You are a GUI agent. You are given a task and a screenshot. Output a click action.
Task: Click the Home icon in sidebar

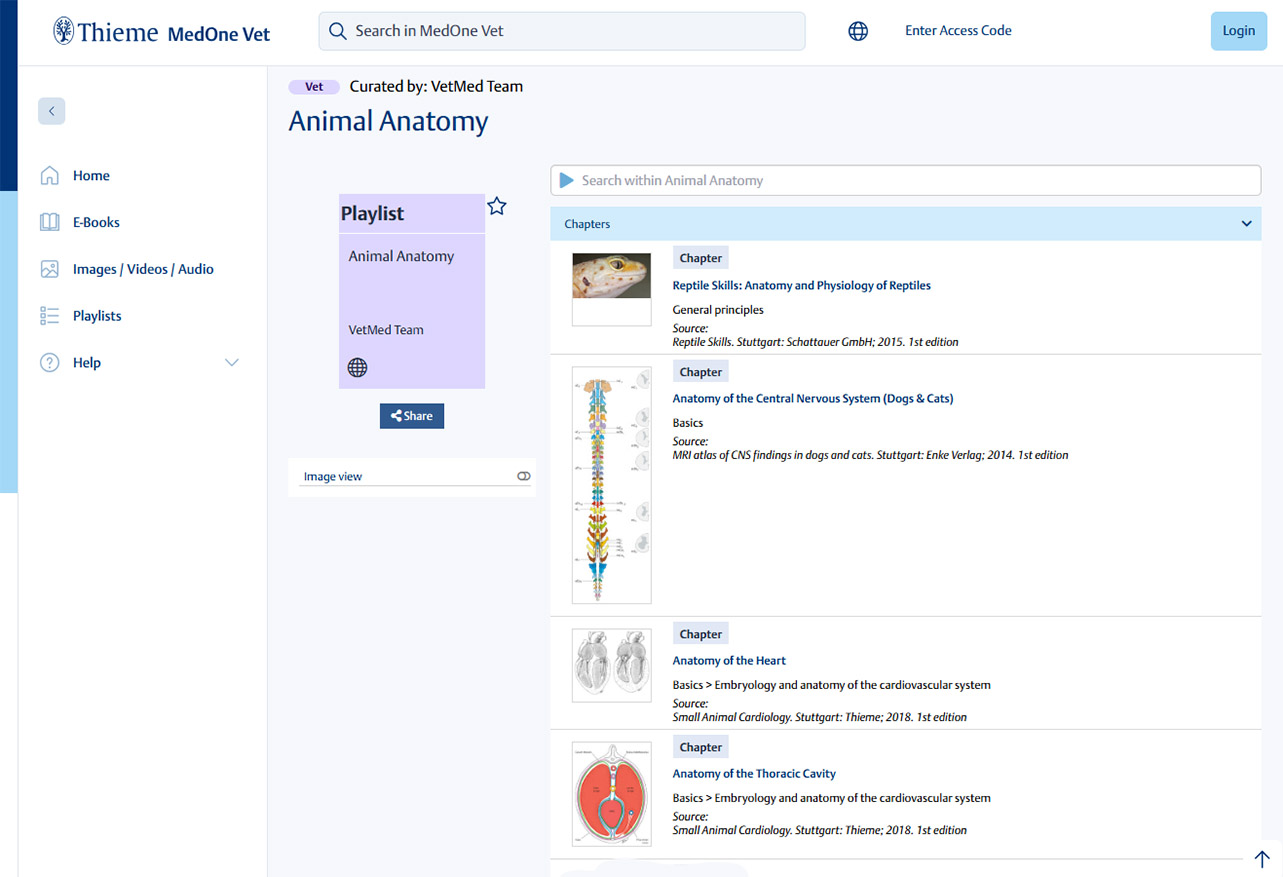(49, 176)
